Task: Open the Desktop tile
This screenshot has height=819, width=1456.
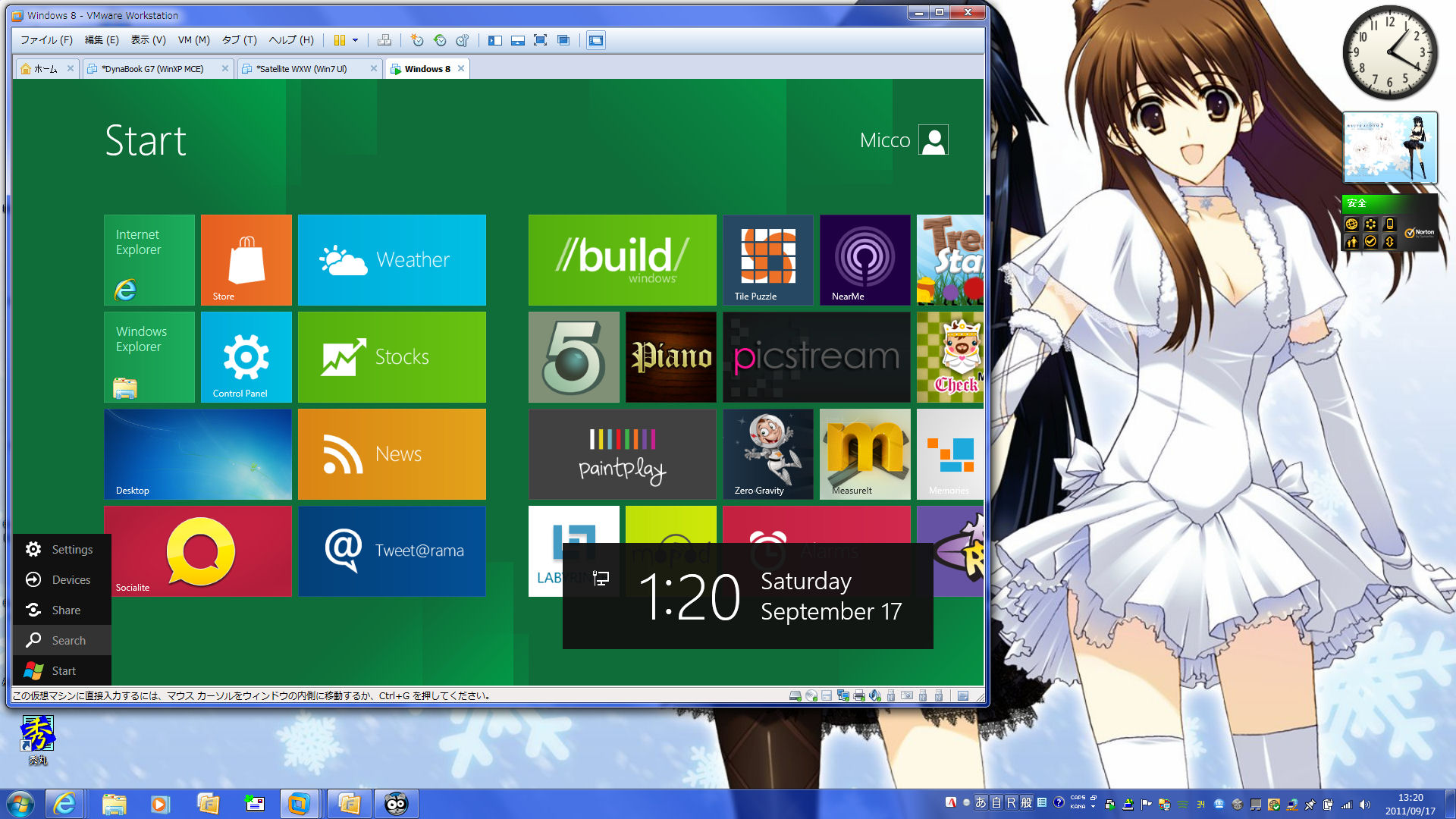Action: (x=198, y=454)
